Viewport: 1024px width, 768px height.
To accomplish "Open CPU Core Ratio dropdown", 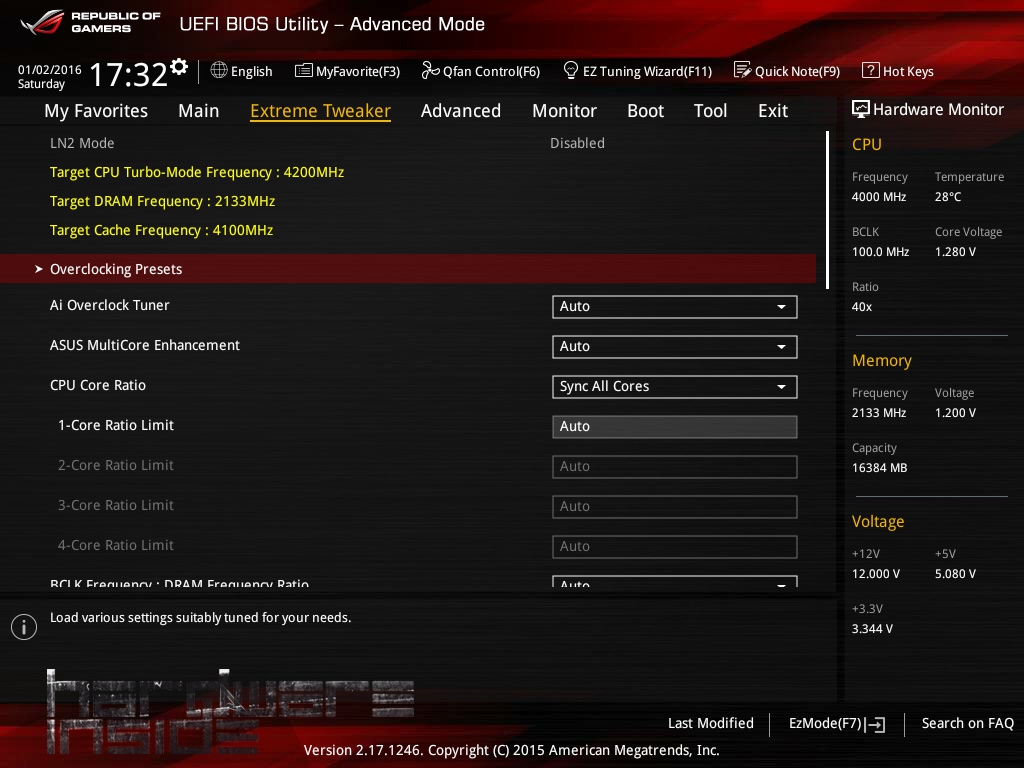I will (x=674, y=387).
